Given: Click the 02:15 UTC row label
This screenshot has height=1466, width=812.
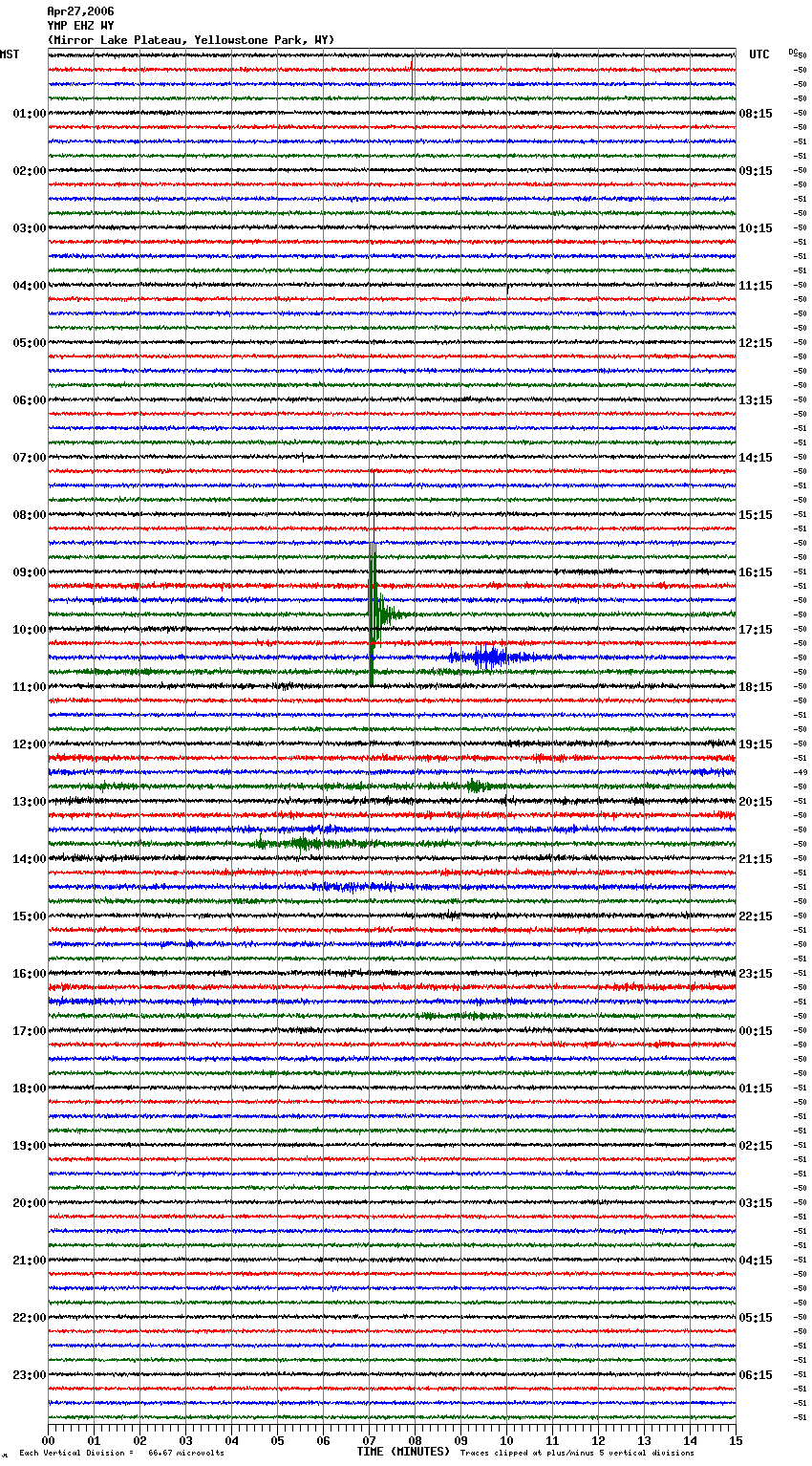Looking at the screenshot, I should click(x=756, y=1146).
